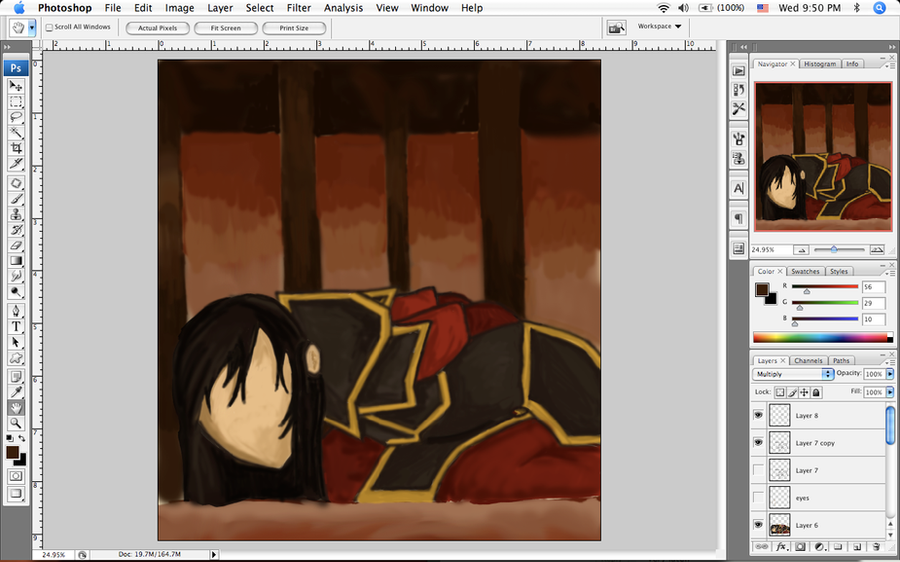Change the screen mode

(x=15, y=493)
